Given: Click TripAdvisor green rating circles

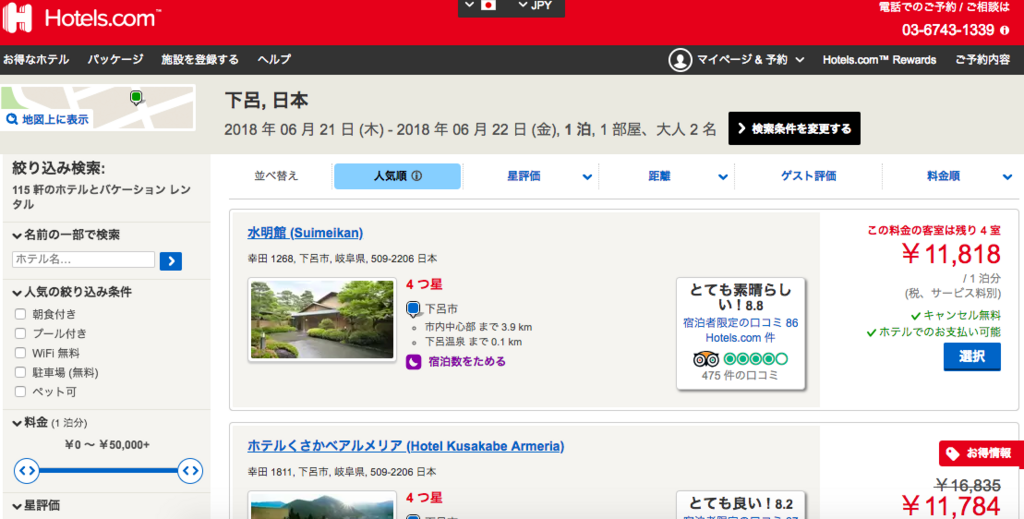Looking at the screenshot, I should (x=756, y=359).
